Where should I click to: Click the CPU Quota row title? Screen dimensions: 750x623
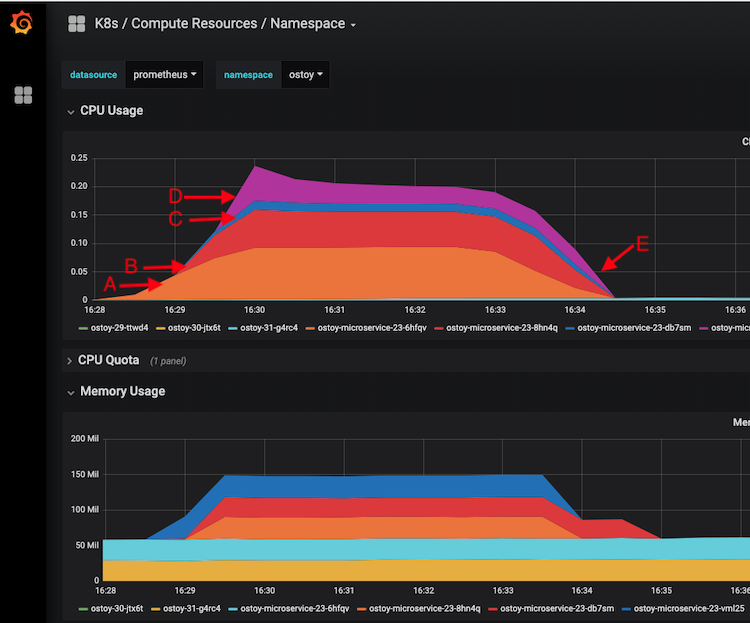click(x=109, y=360)
